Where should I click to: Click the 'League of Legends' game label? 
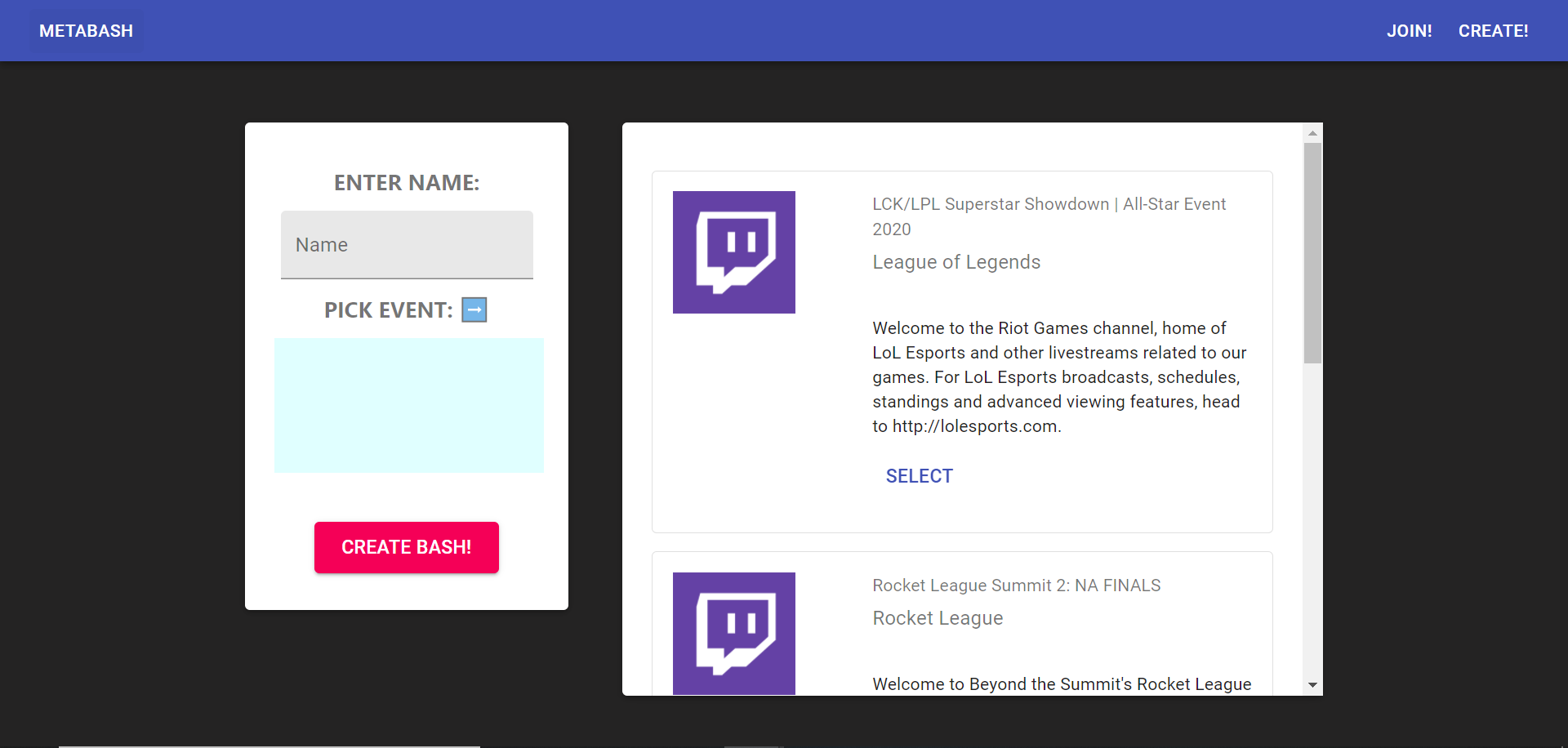(956, 262)
